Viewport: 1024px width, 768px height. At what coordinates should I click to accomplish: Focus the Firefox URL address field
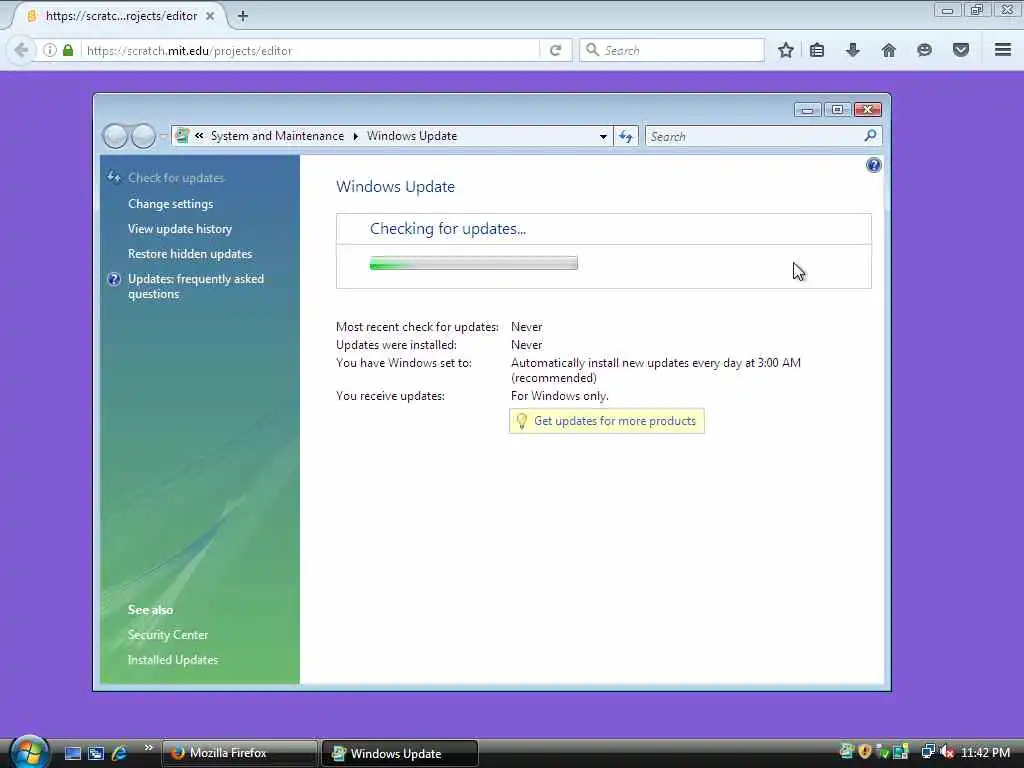pos(310,50)
